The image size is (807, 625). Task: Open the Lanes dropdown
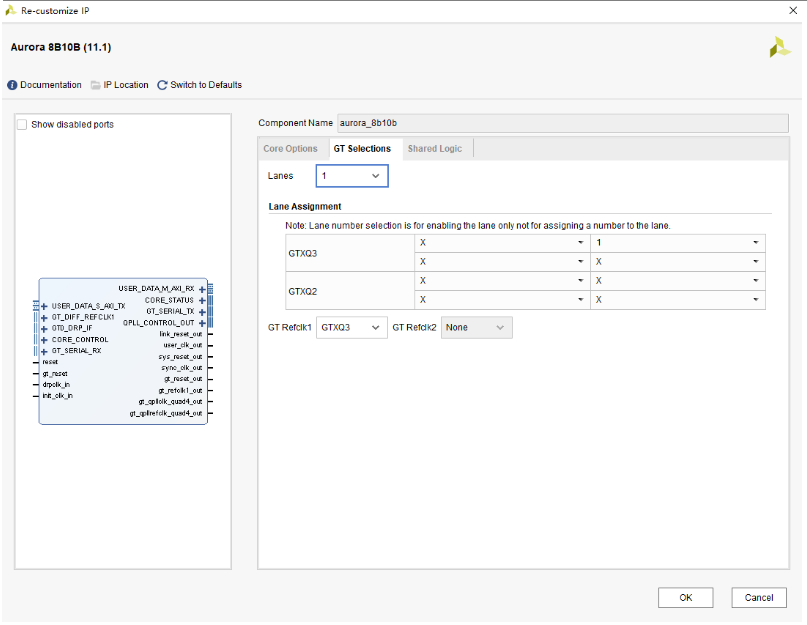(352, 176)
